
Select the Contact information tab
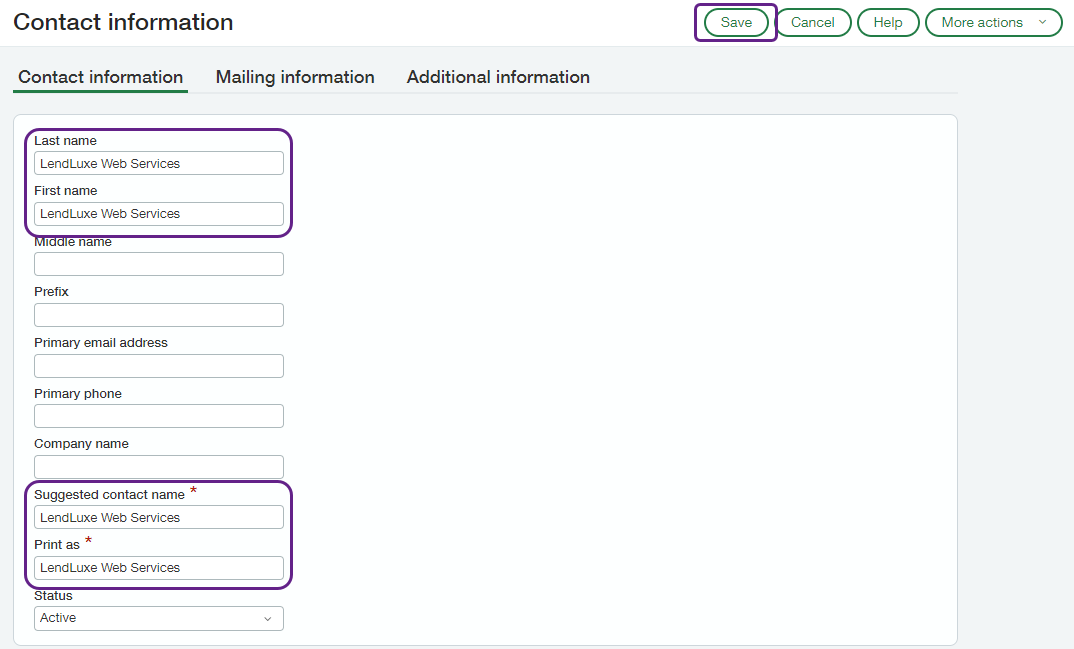100,77
